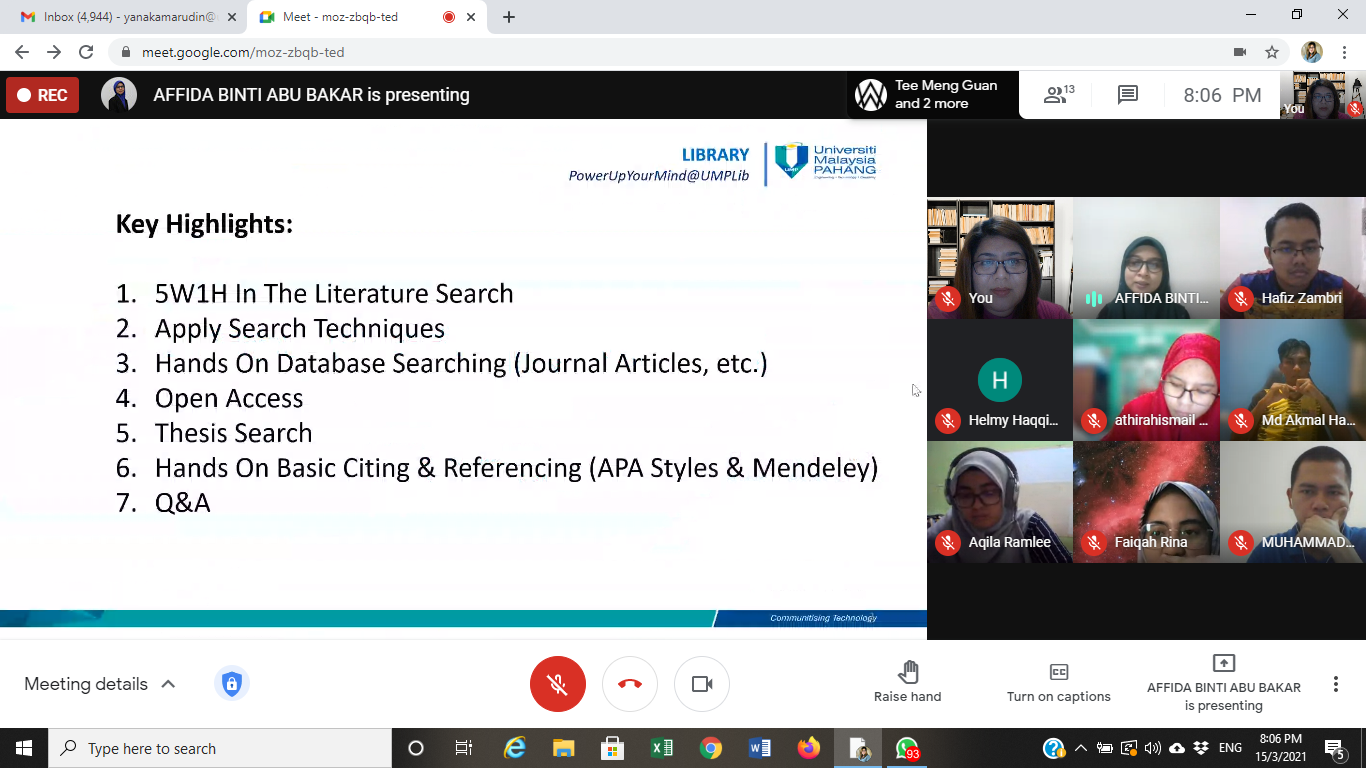The image size is (1366, 768).
Task: Open the participants list showing 13
Action: tap(1059, 95)
